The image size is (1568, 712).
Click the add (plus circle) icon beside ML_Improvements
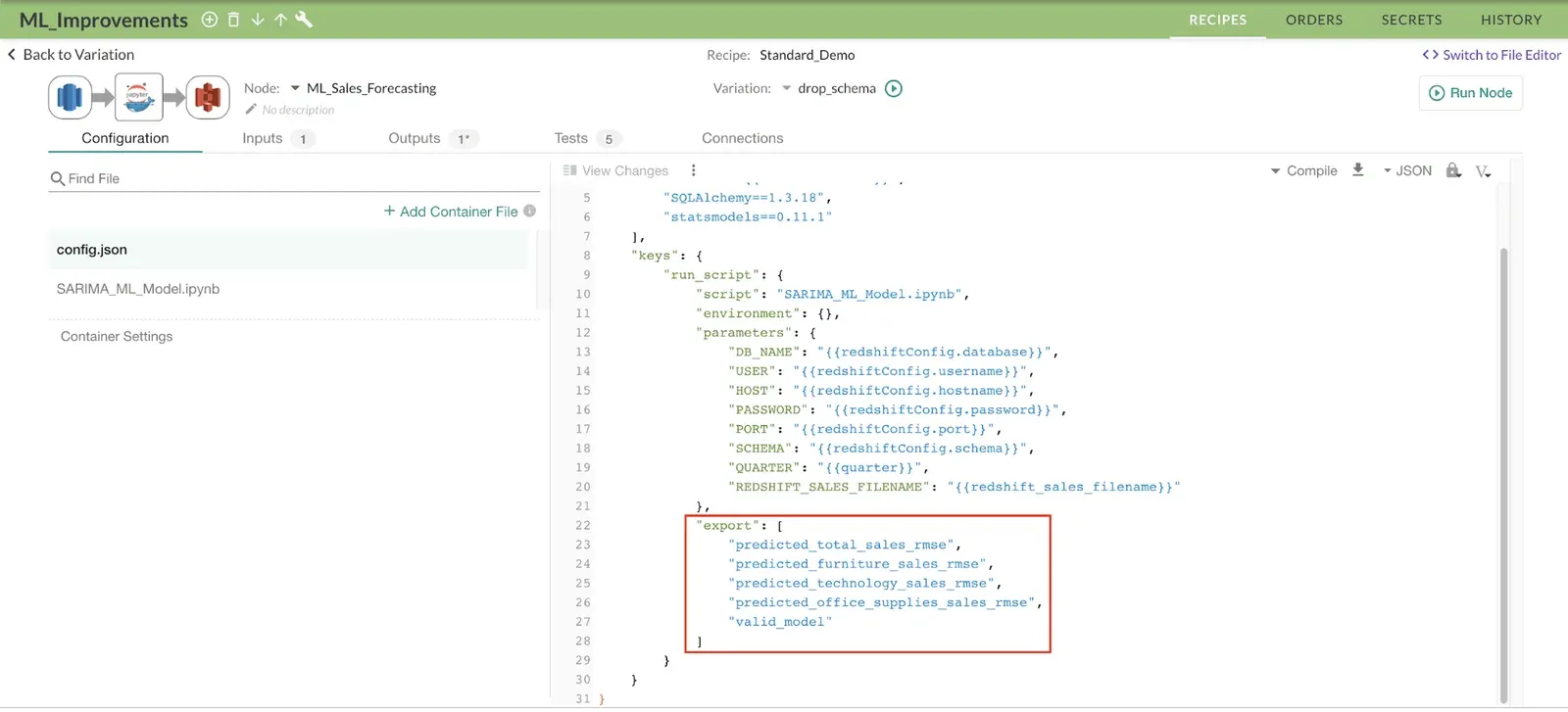(210, 20)
